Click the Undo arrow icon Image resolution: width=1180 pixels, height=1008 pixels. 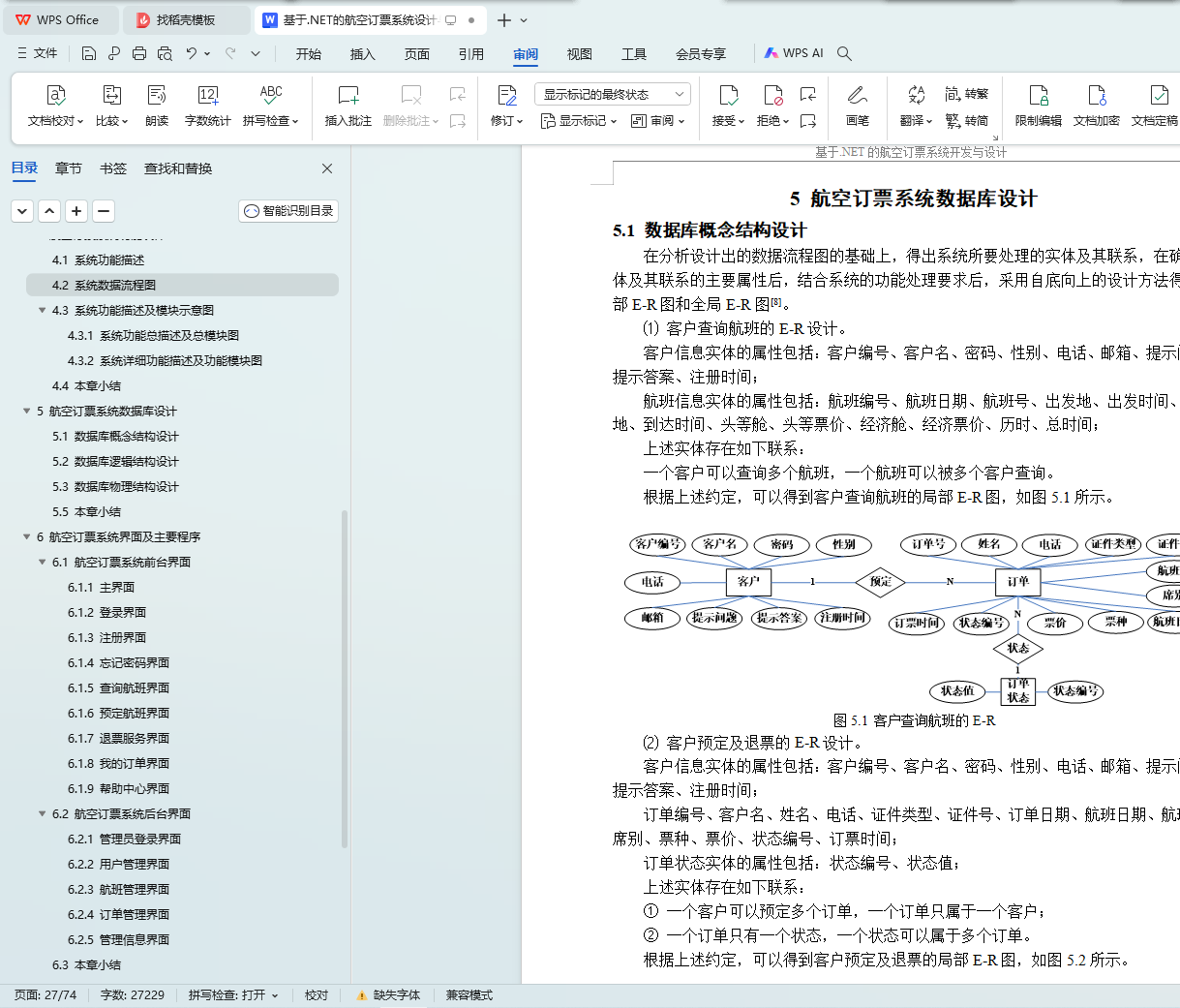point(192,53)
